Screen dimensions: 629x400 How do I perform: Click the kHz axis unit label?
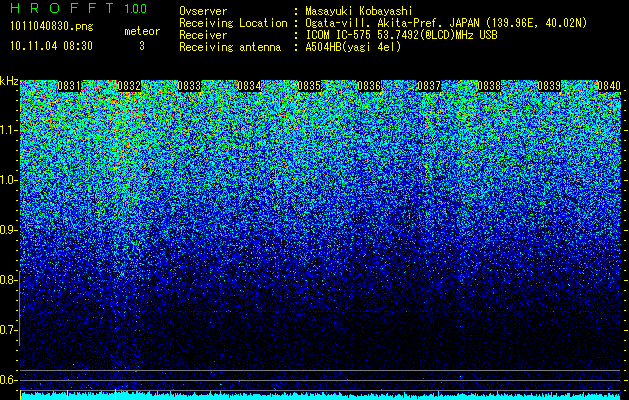pos(9,81)
